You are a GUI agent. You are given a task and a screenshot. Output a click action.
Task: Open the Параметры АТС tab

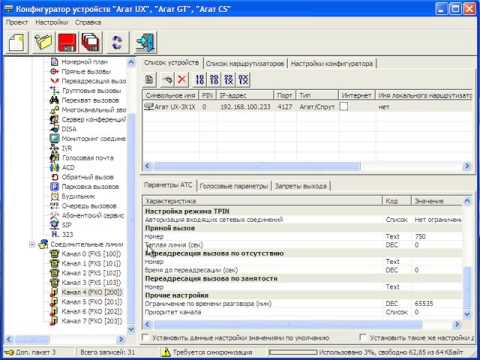pos(168,185)
